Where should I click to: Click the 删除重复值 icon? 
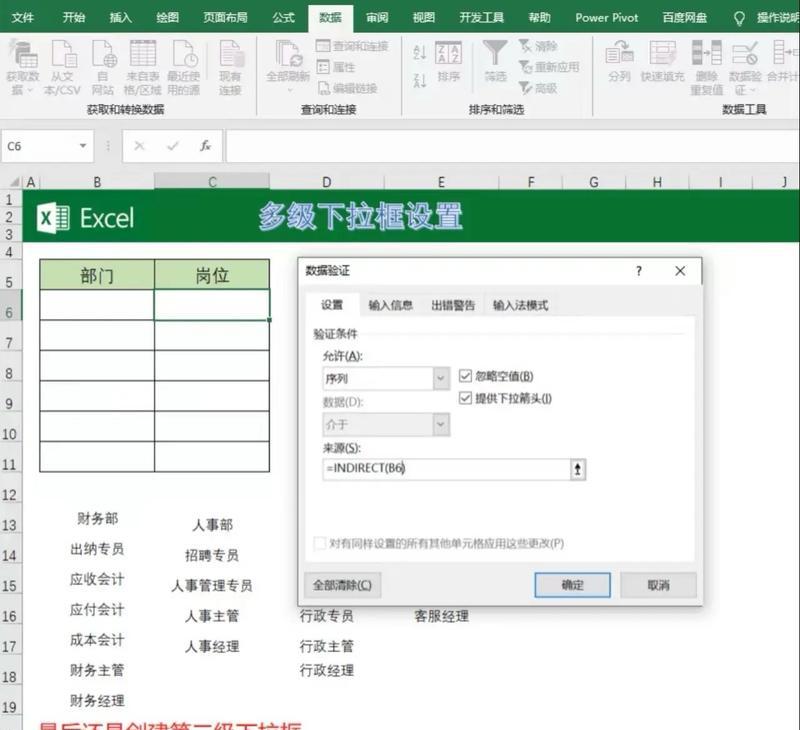(x=707, y=53)
